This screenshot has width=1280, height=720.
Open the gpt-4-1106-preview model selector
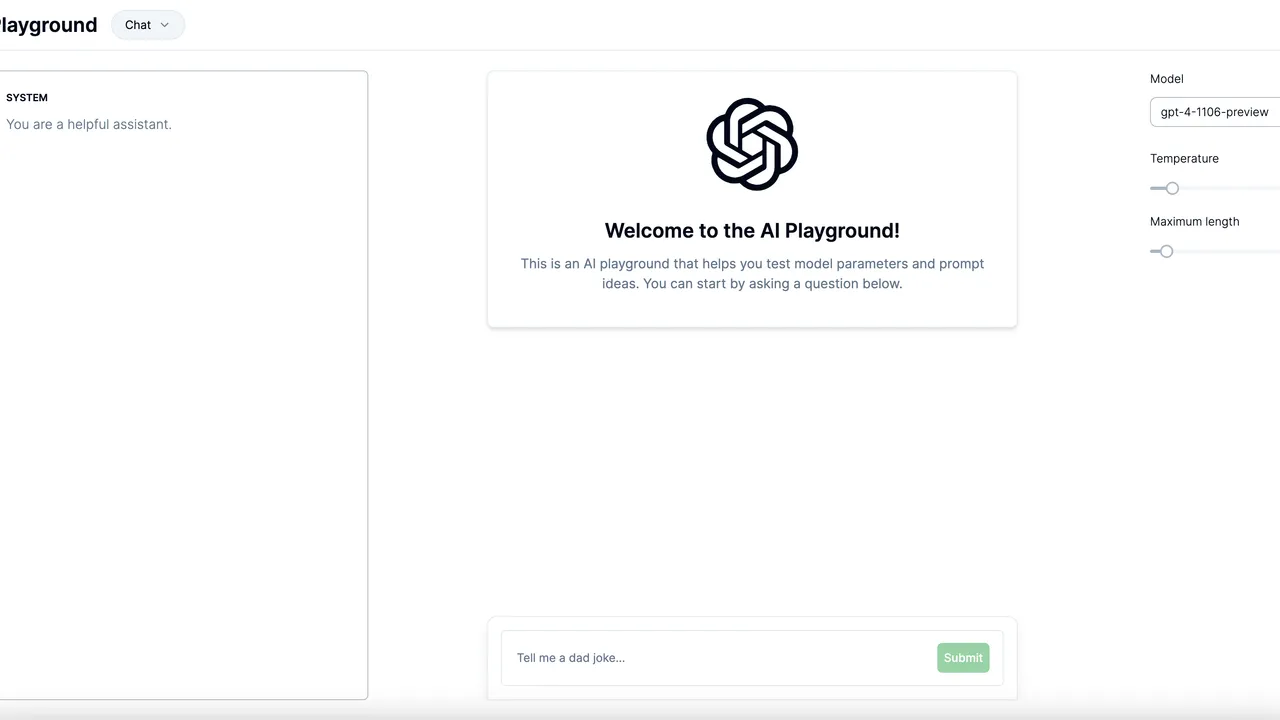(1215, 112)
